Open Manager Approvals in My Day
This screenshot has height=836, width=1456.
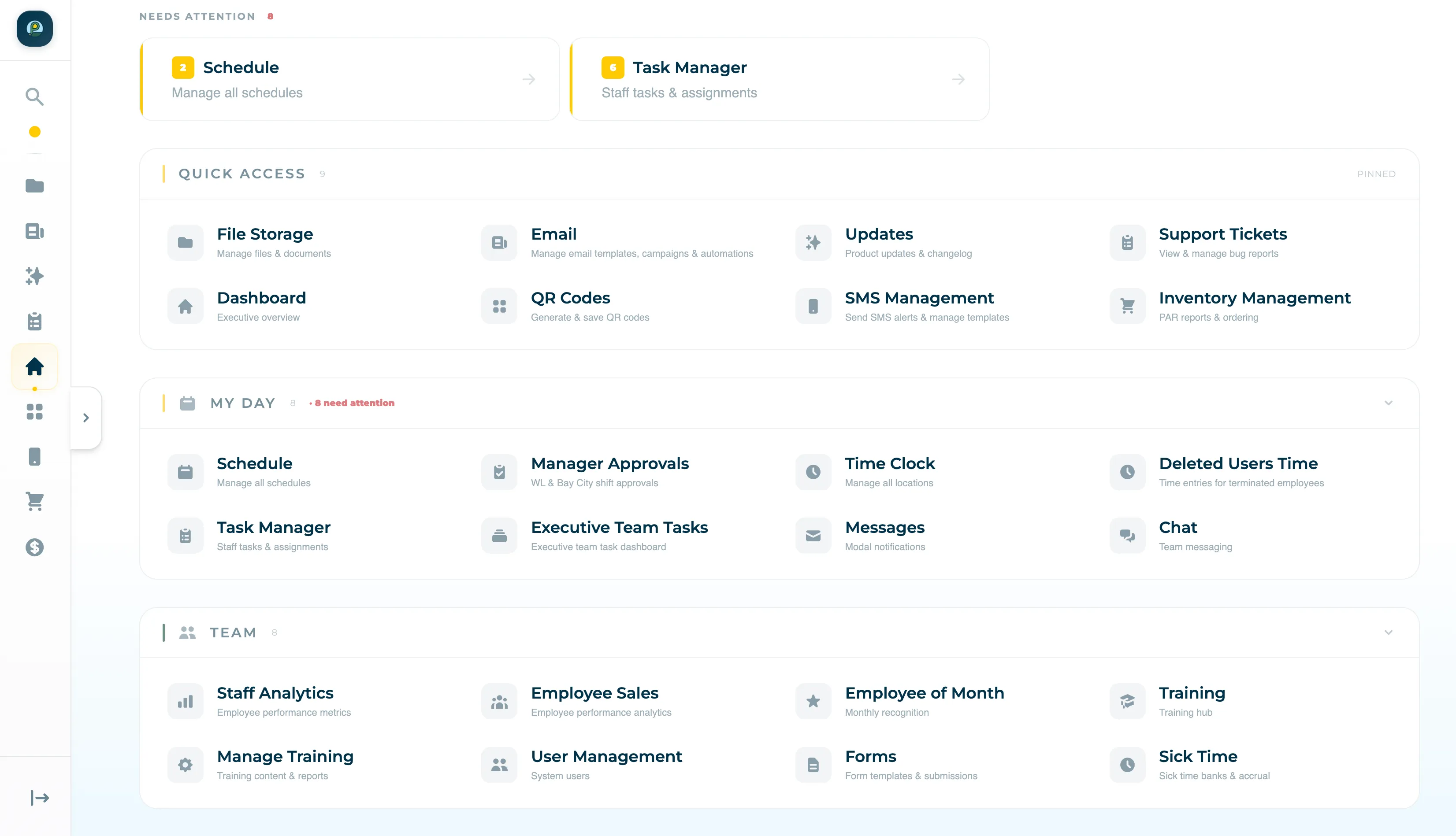tap(609, 464)
